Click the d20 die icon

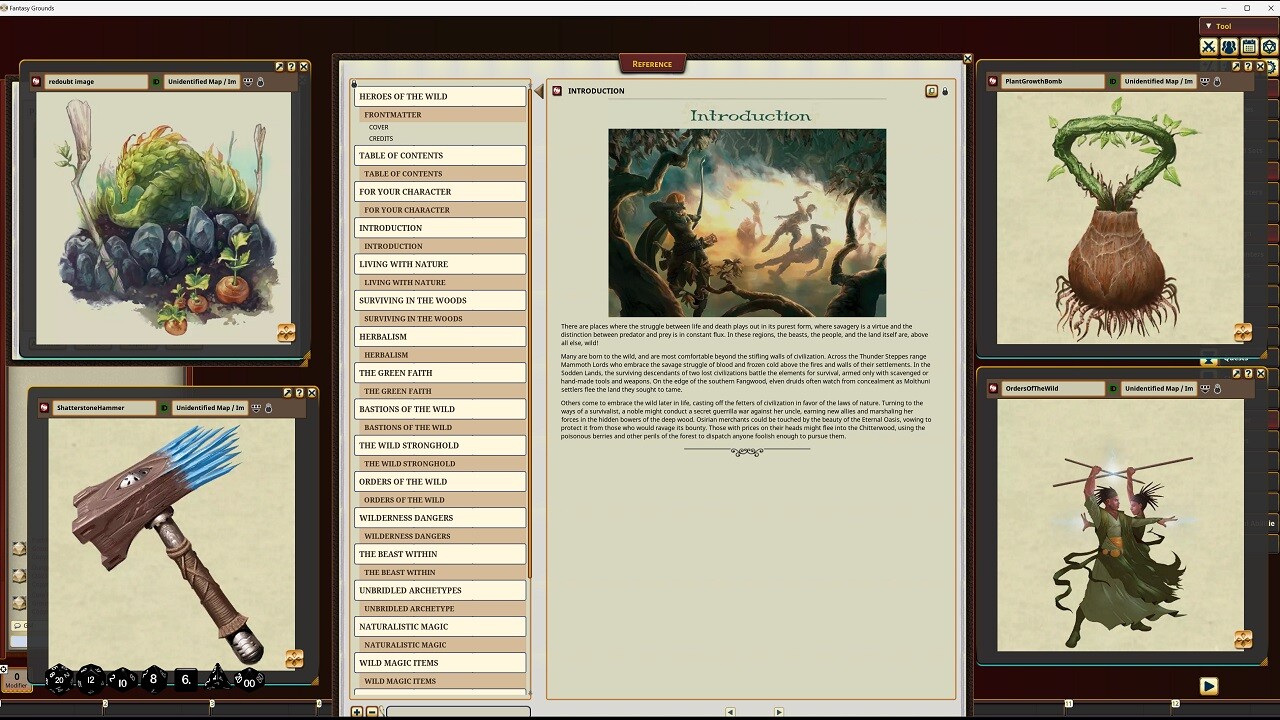[x=59, y=679]
